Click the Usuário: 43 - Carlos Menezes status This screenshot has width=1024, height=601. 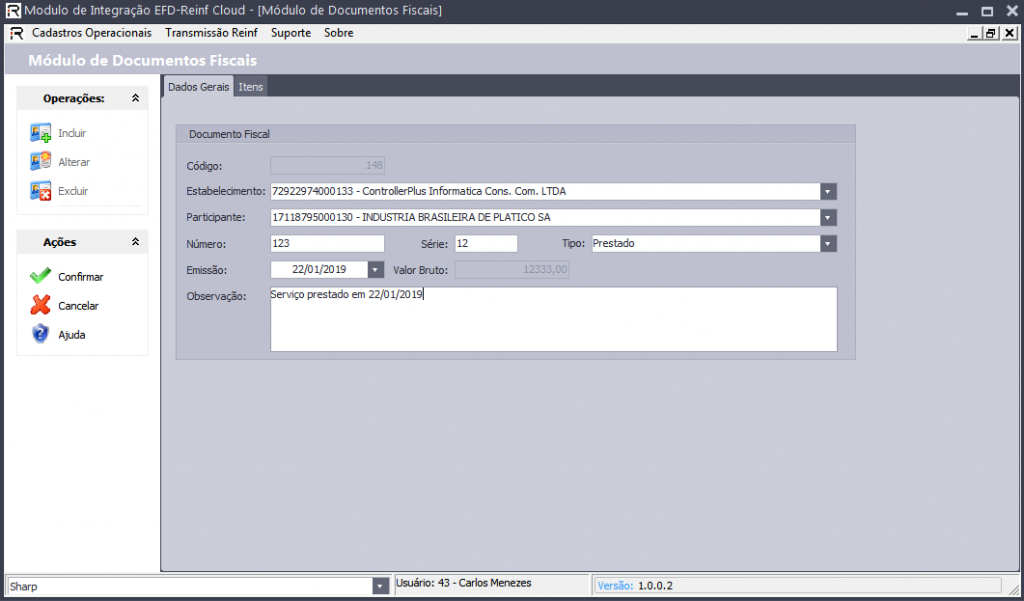pos(464,583)
